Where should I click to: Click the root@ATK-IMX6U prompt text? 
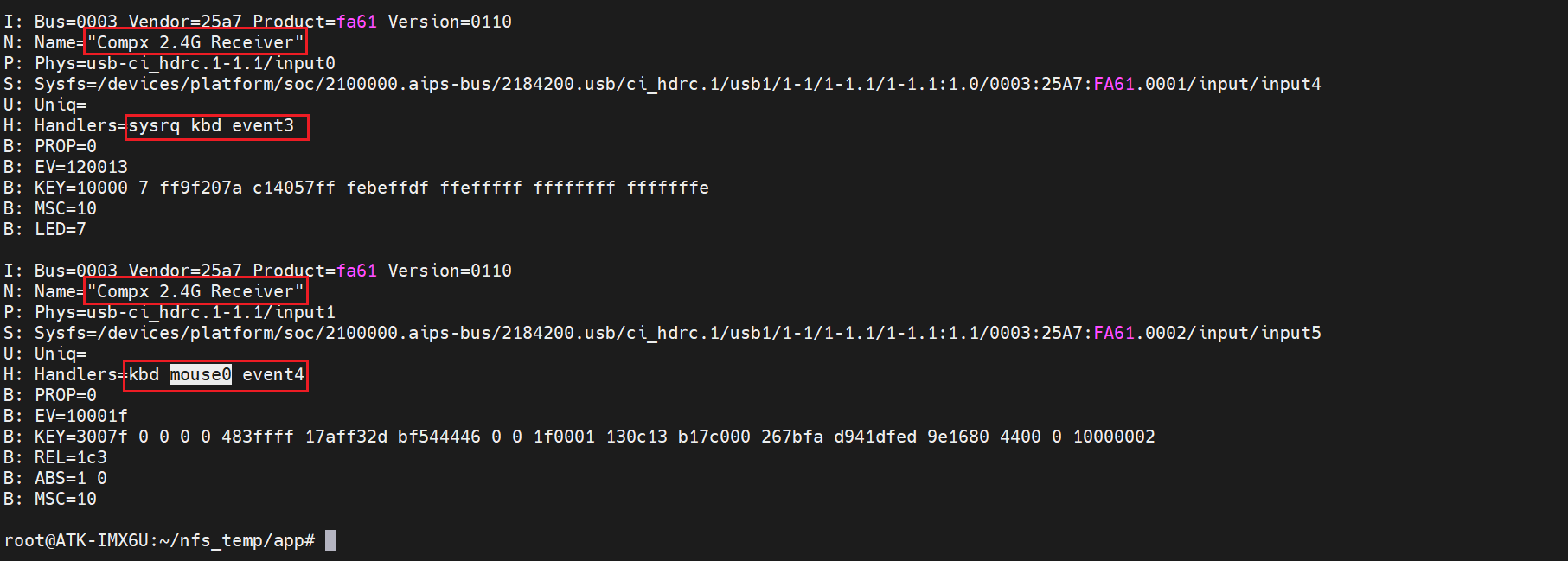pyautogui.click(x=76, y=540)
